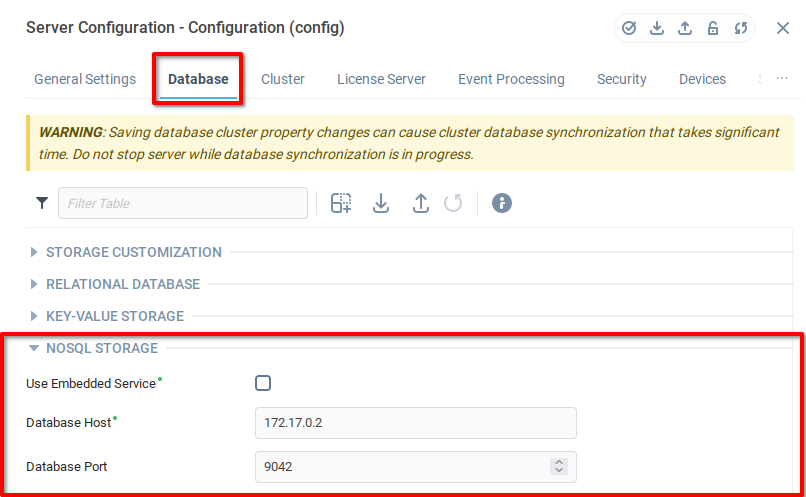Click the header upload arrow icon
The image size is (806, 497).
pos(685,28)
